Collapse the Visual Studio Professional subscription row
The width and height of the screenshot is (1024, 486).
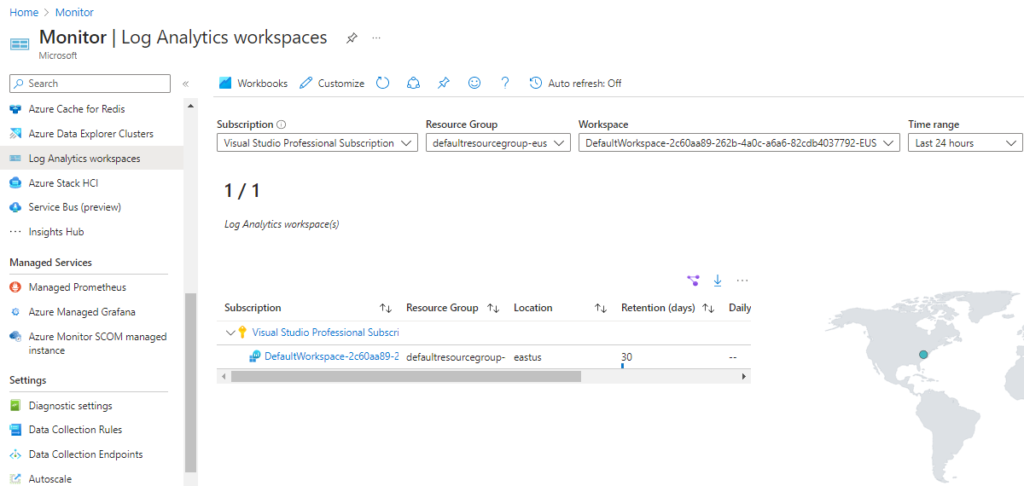[229, 332]
